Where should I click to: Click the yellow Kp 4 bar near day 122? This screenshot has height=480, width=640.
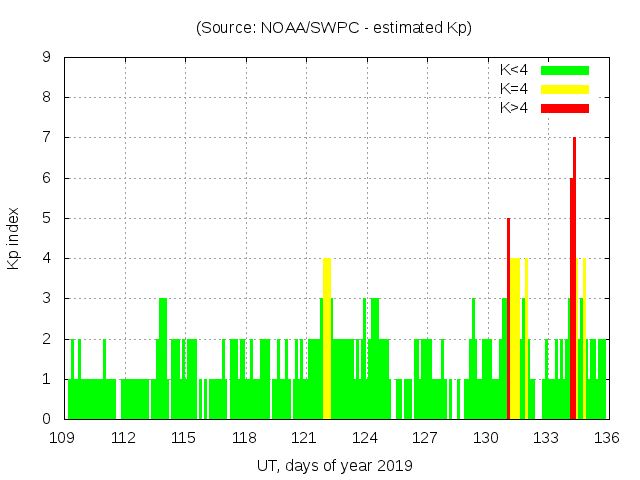pyautogui.click(x=327, y=340)
